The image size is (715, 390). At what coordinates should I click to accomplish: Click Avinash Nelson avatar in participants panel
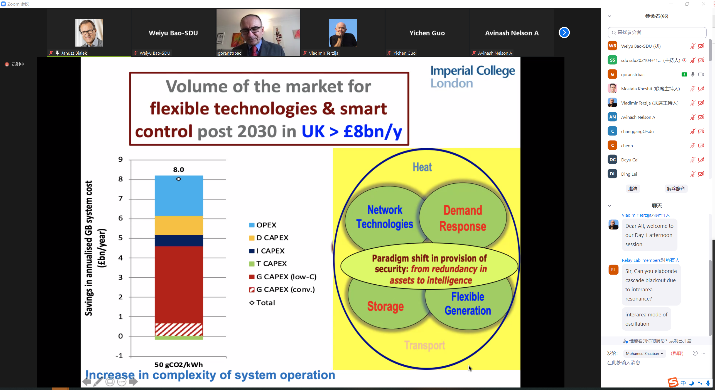click(x=612, y=117)
